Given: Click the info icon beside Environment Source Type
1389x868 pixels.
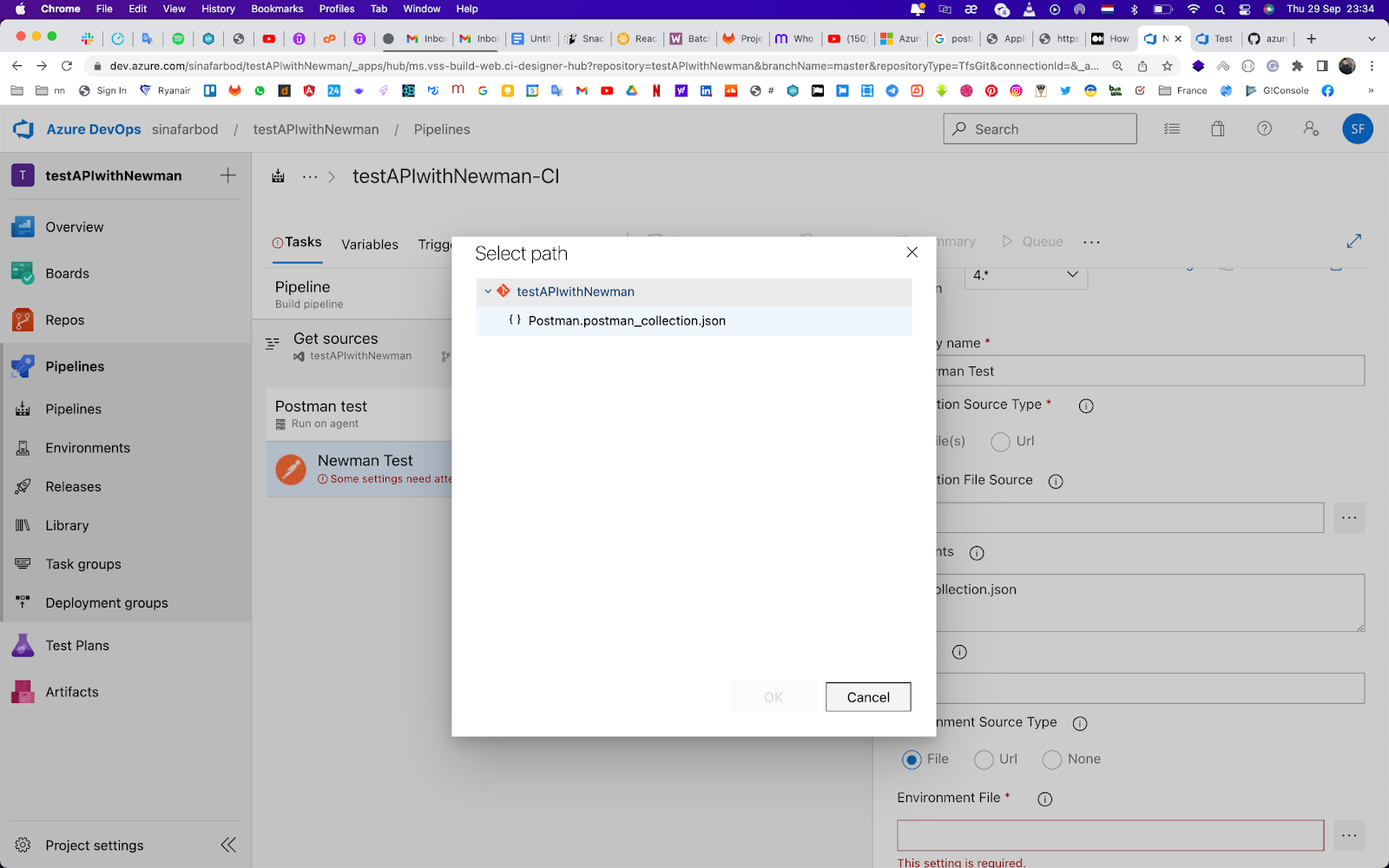Looking at the screenshot, I should [x=1080, y=724].
